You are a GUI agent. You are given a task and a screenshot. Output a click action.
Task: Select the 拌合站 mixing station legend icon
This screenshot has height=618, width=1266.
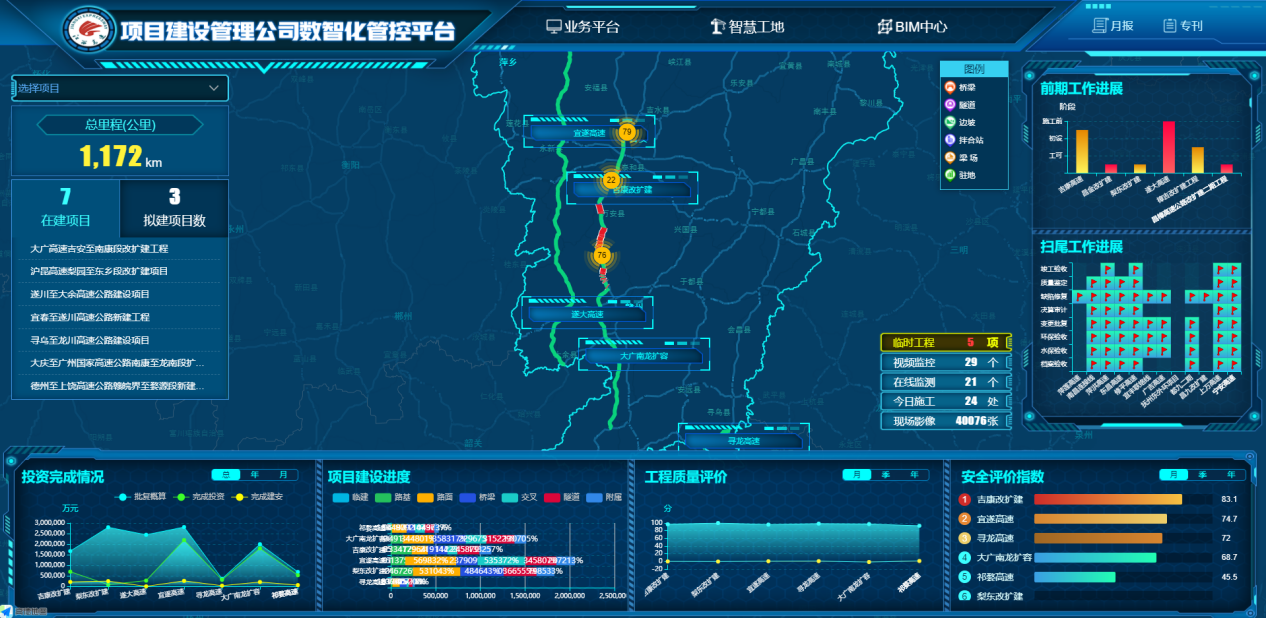(x=949, y=140)
